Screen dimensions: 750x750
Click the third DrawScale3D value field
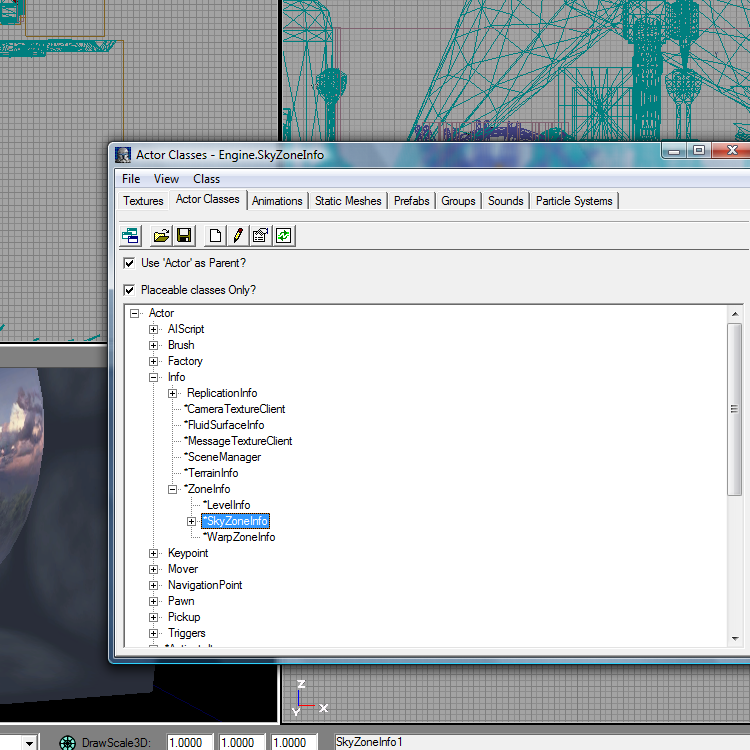point(293,742)
